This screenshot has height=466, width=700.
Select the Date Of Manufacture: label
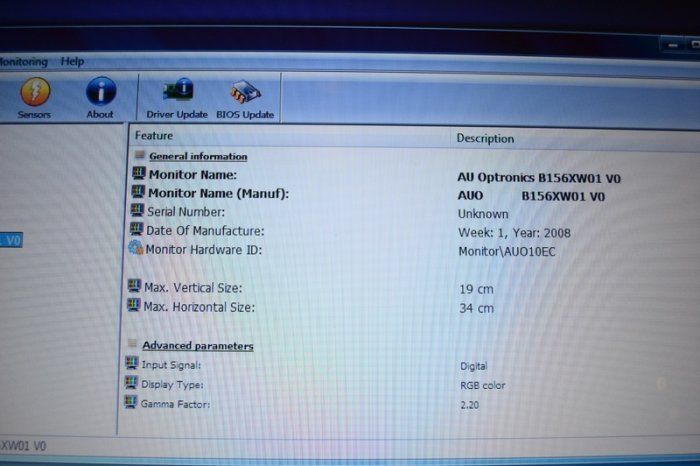(x=205, y=231)
